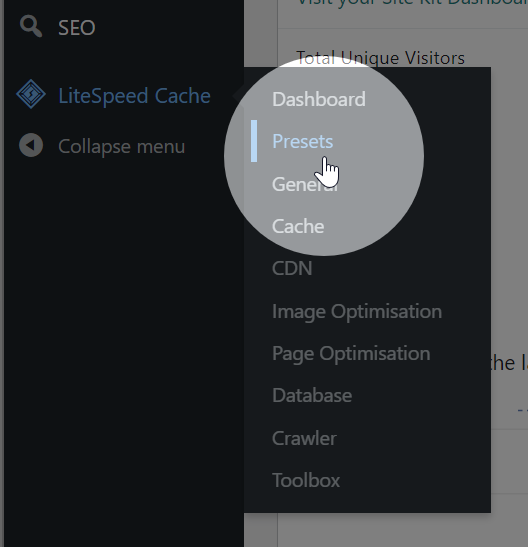This screenshot has height=547, width=528.
Task: Click the SEO magnifier icon
Action: 31,26
